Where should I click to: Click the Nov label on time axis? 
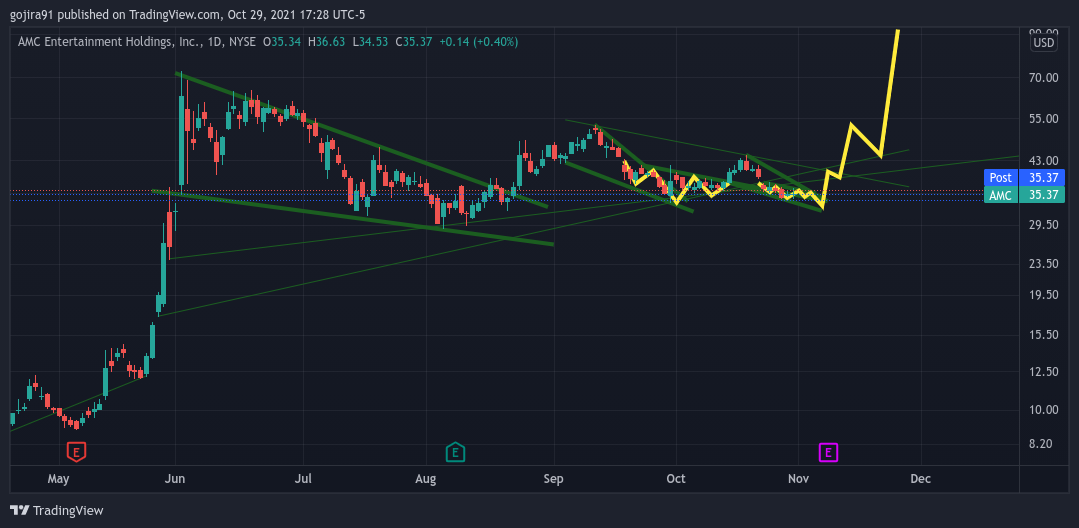pos(798,478)
